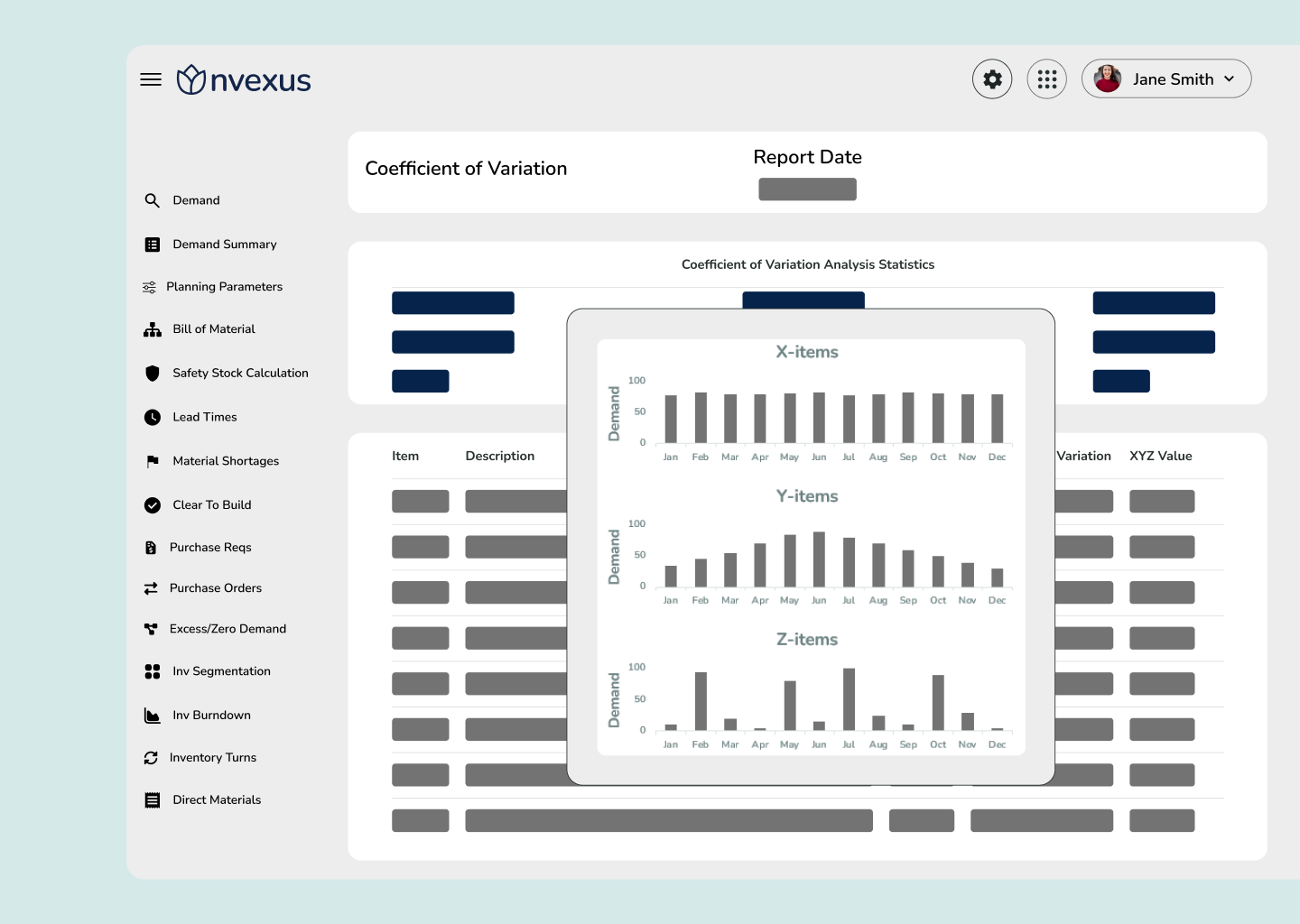Click the Demand search icon
This screenshot has height=924, width=1300.
(153, 200)
